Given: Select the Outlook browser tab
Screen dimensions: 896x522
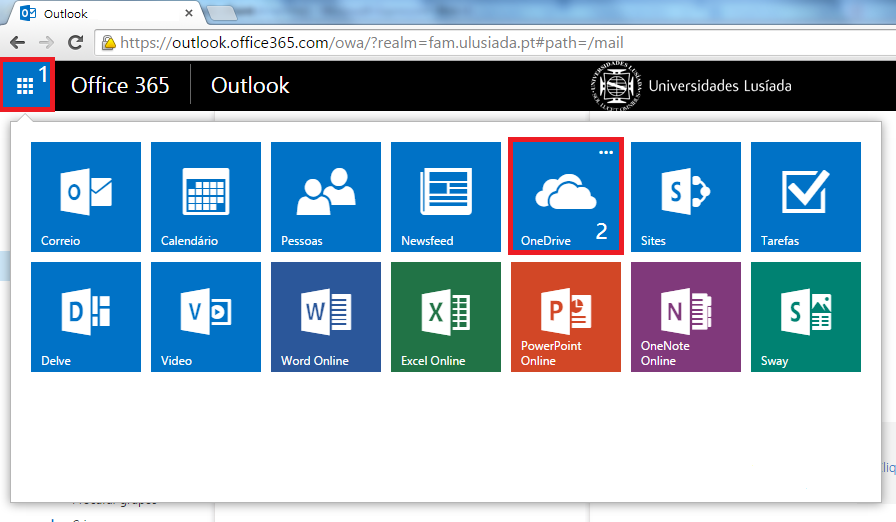Looking at the screenshot, I should (x=106, y=13).
